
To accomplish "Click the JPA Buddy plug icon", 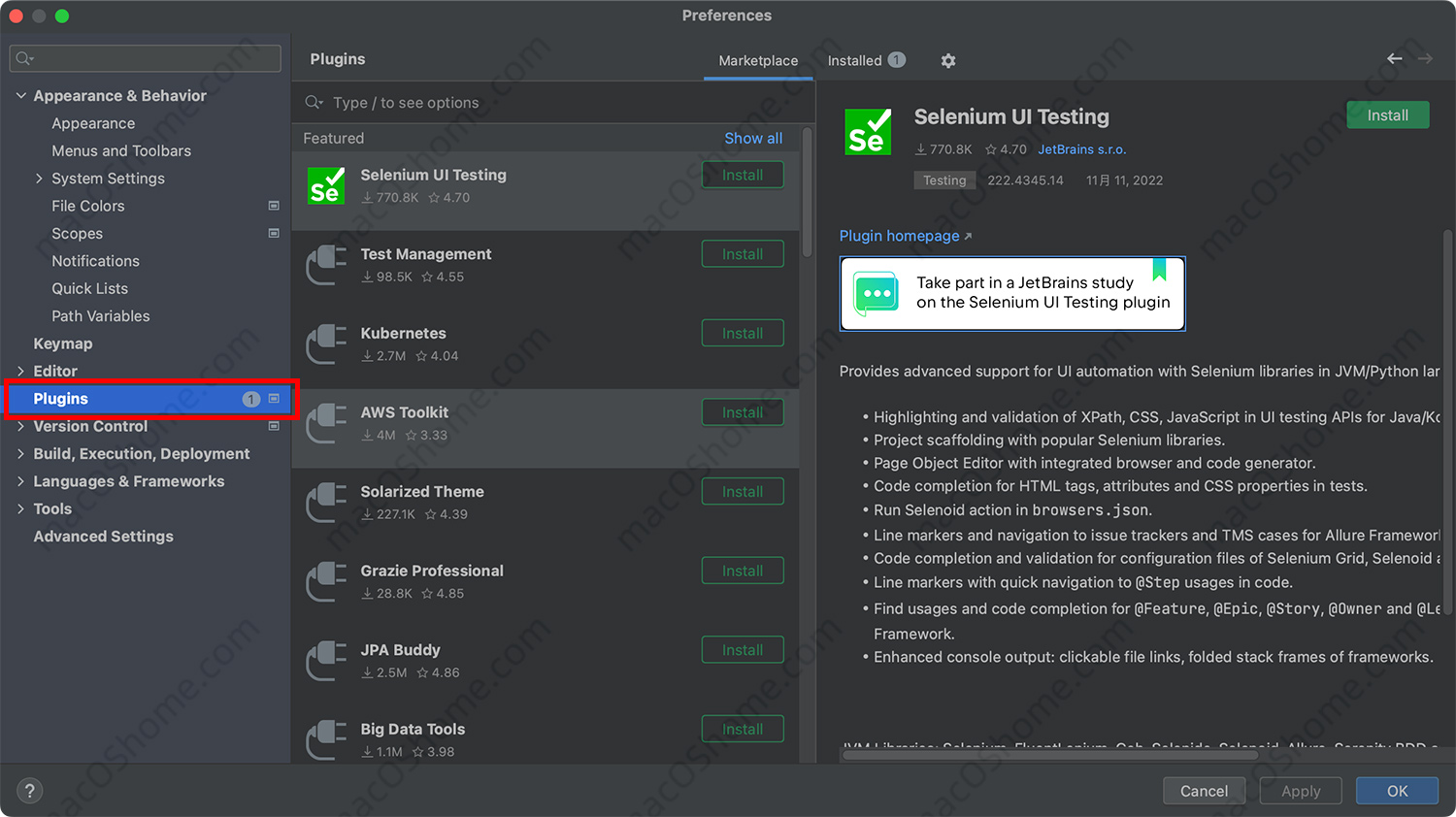I will tap(326, 661).
